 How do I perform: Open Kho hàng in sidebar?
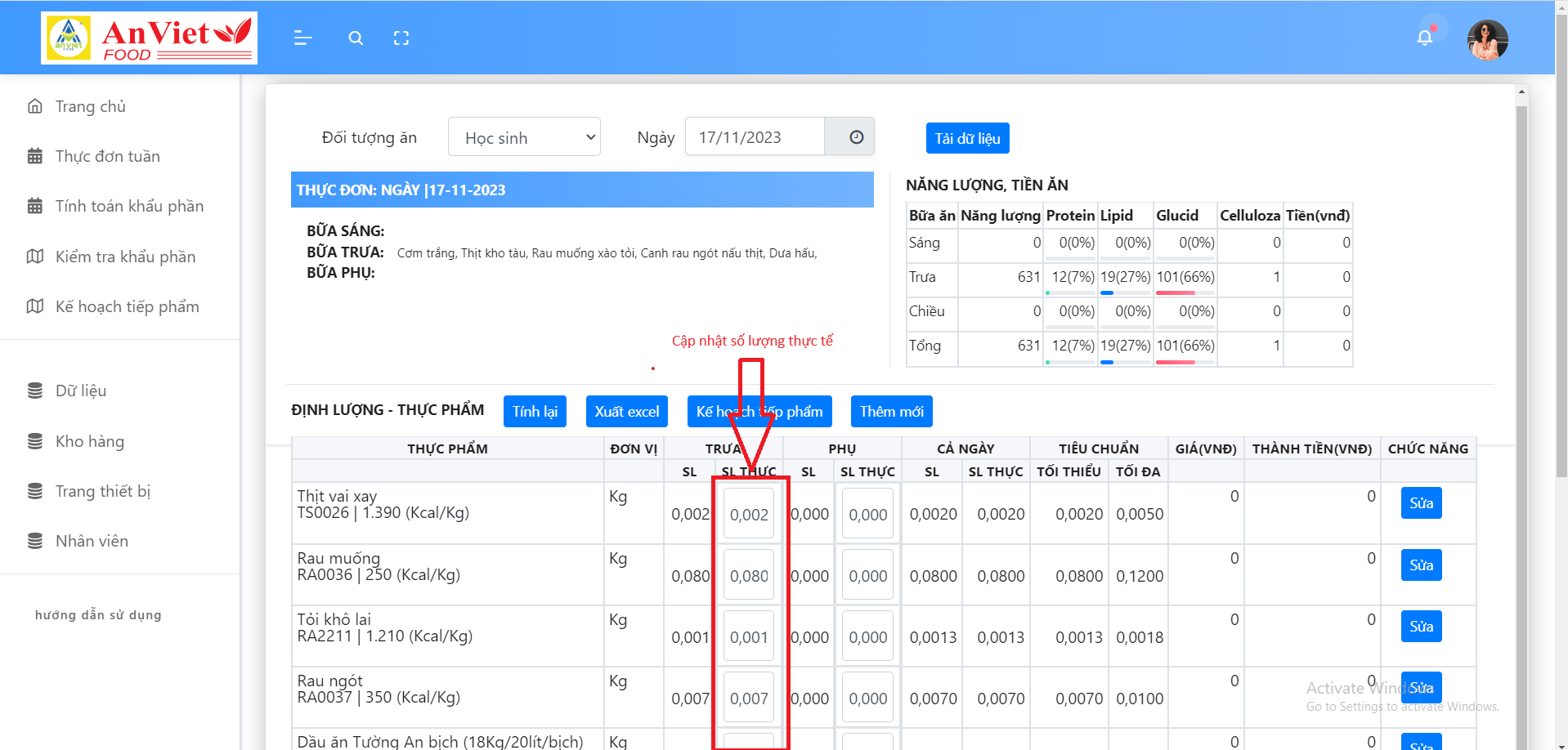coord(89,441)
